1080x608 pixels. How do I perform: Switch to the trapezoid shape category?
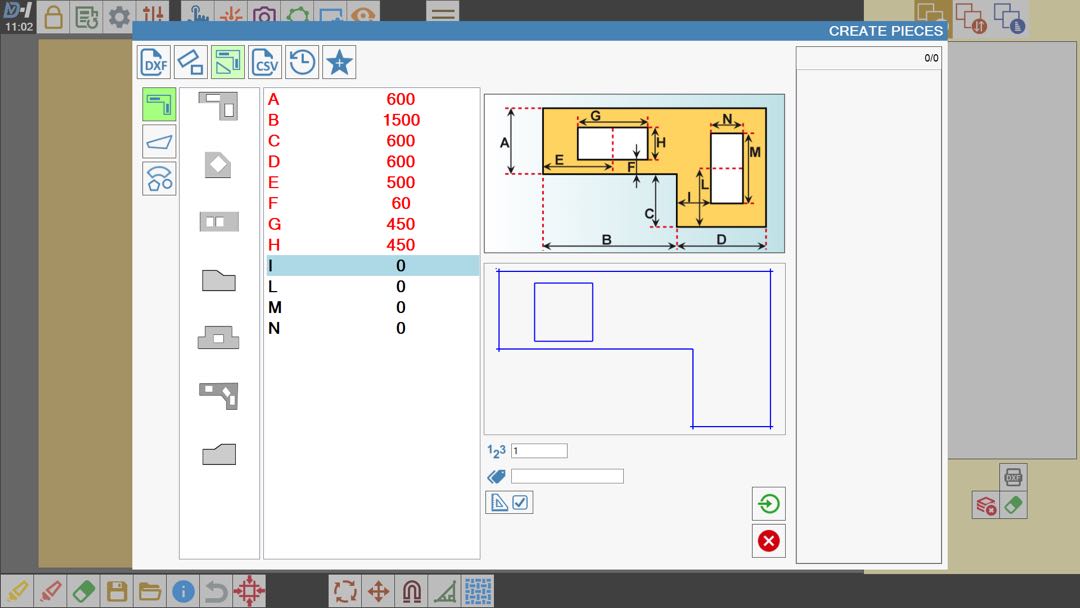[x=158, y=141]
